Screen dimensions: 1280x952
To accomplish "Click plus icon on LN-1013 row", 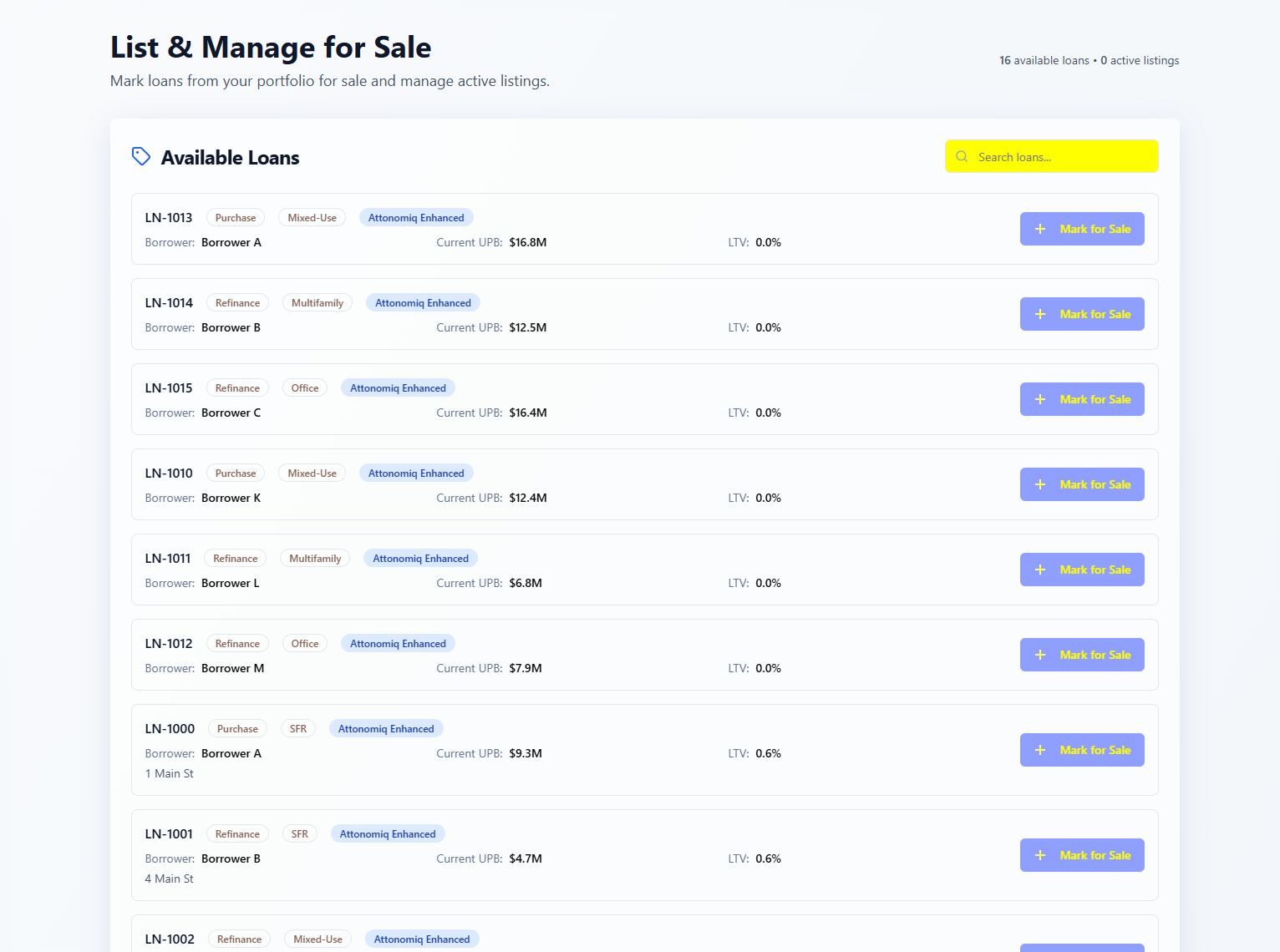I will coord(1040,229).
